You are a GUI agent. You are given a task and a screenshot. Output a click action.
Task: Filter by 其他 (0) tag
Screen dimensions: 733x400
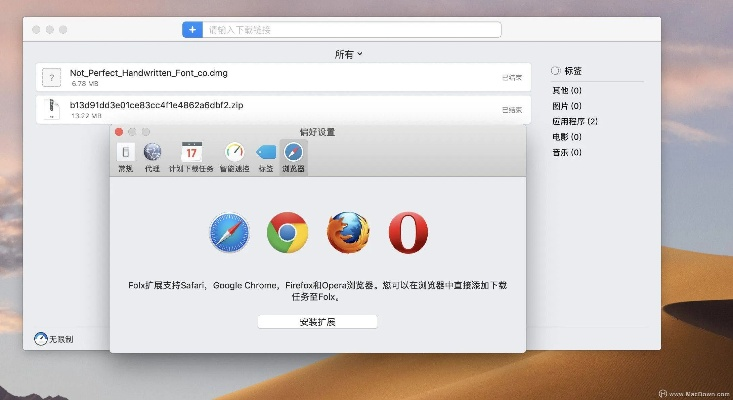[567, 90]
